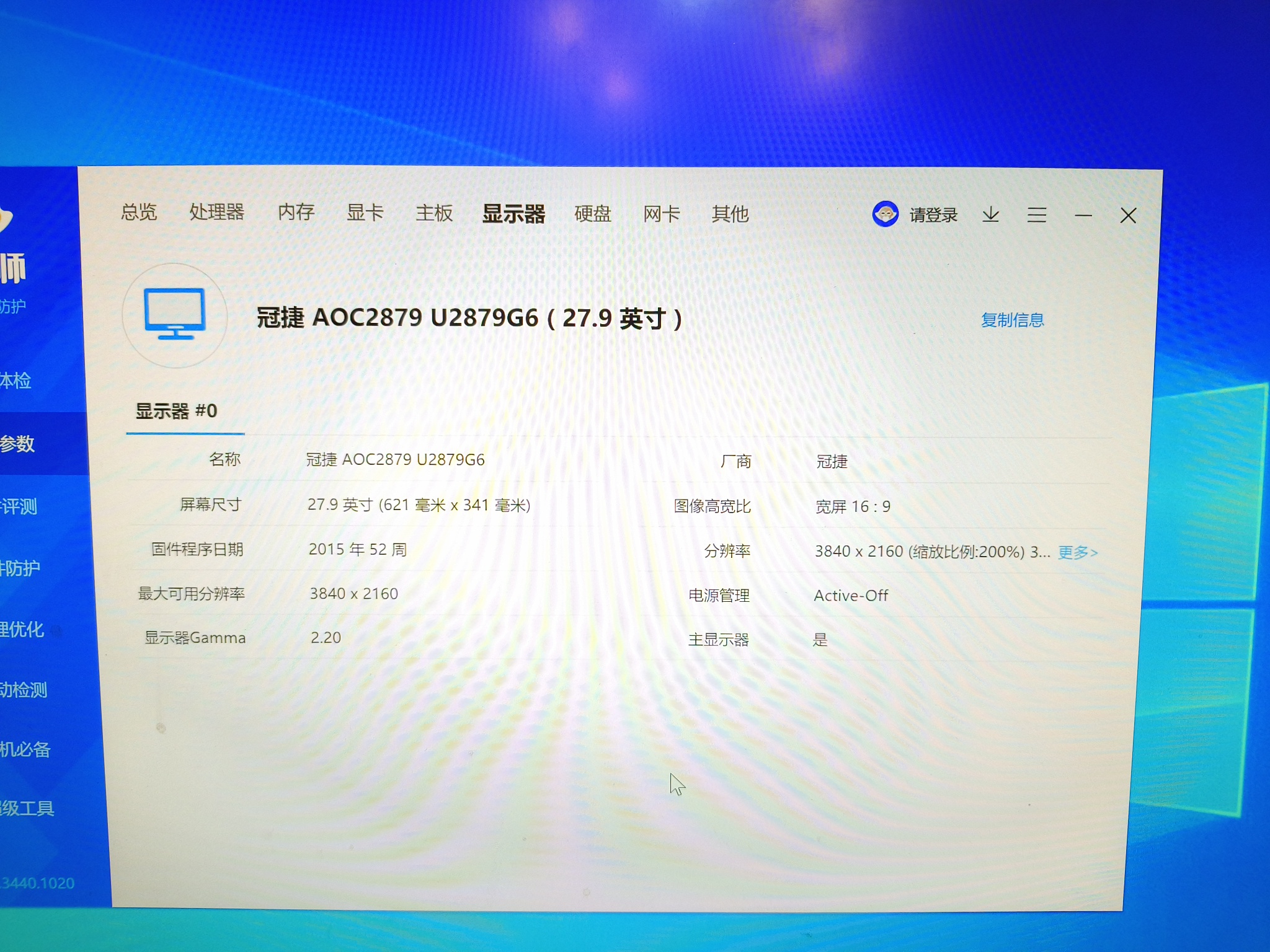Click the 屏幕尺寸 label
1270x952 pixels.
click(210, 505)
